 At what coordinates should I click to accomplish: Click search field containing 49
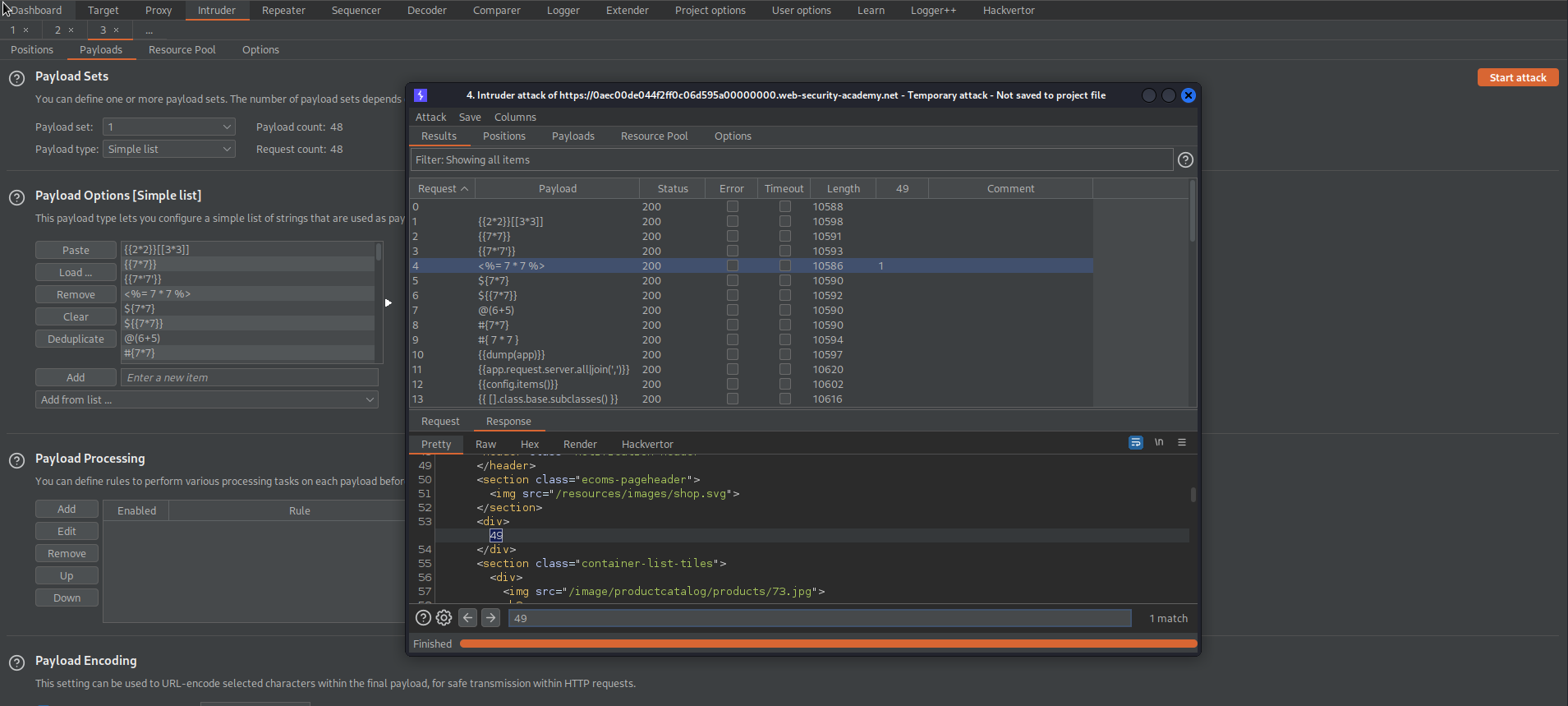coord(820,618)
